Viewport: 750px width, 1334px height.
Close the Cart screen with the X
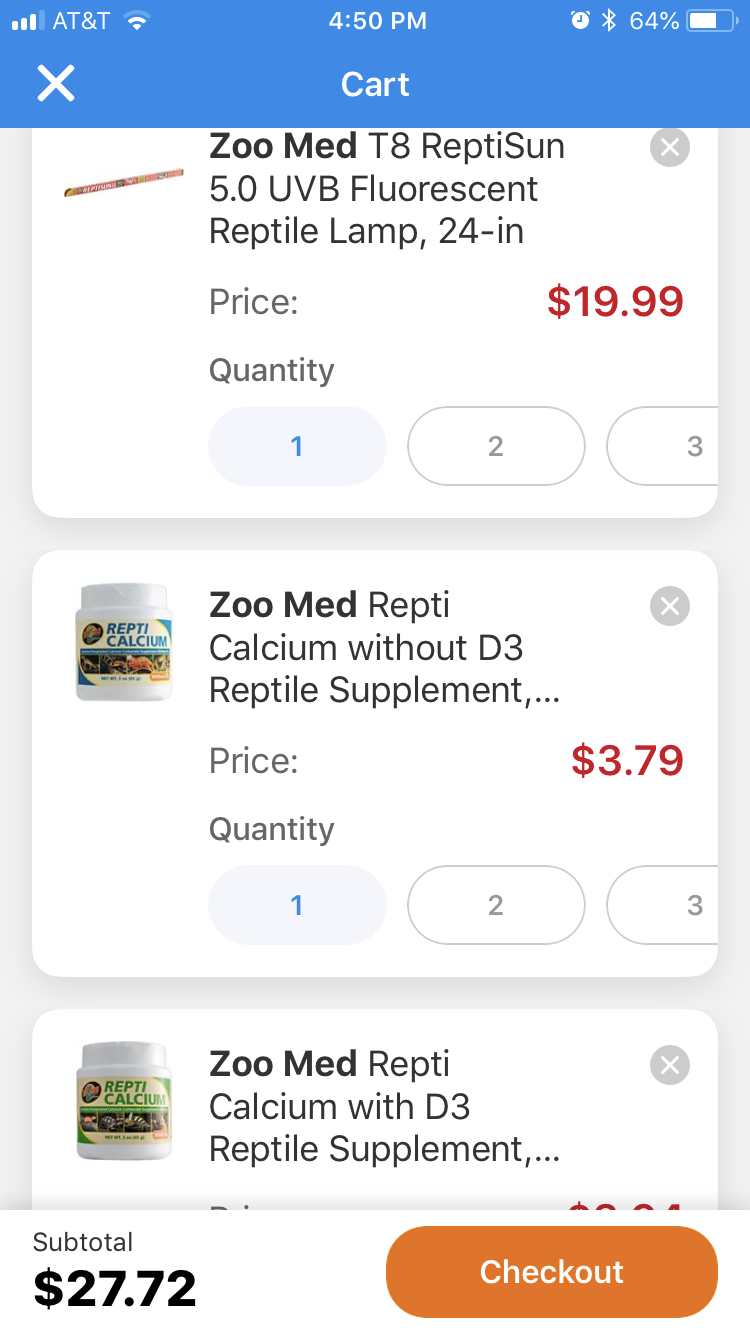(56, 84)
